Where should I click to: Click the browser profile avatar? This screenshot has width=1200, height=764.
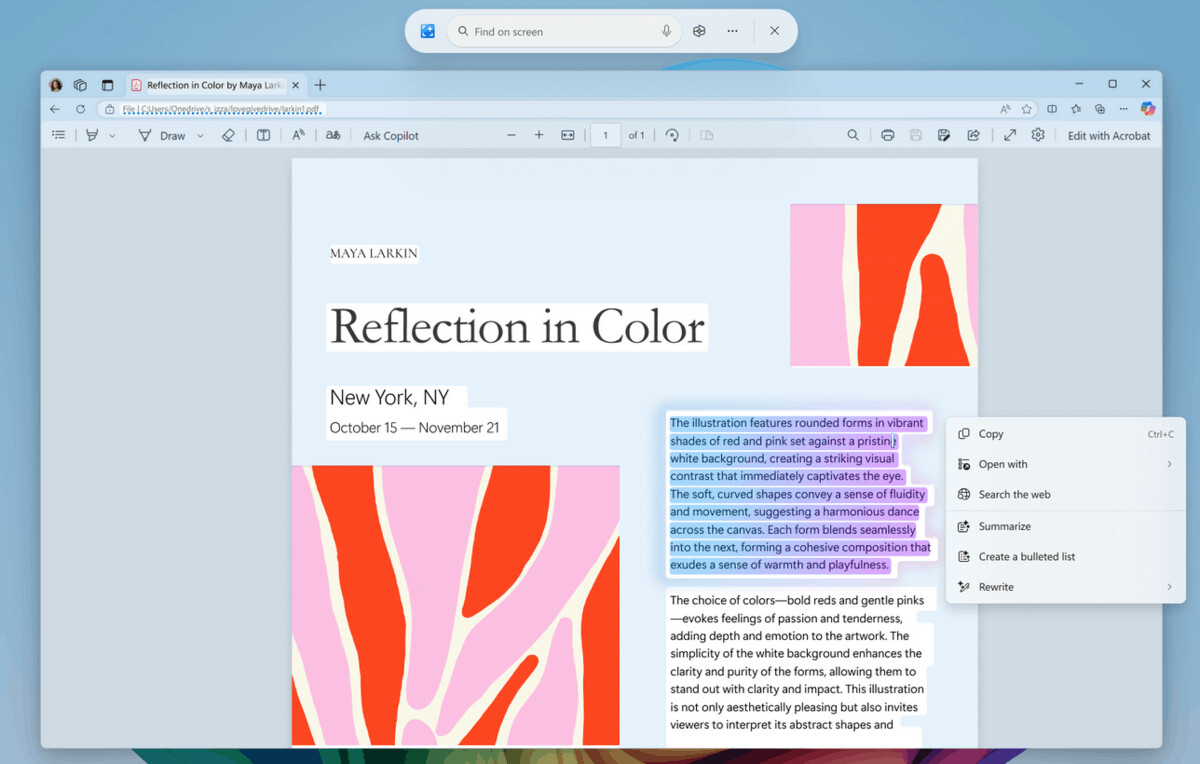pyautogui.click(x=56, y=85)
